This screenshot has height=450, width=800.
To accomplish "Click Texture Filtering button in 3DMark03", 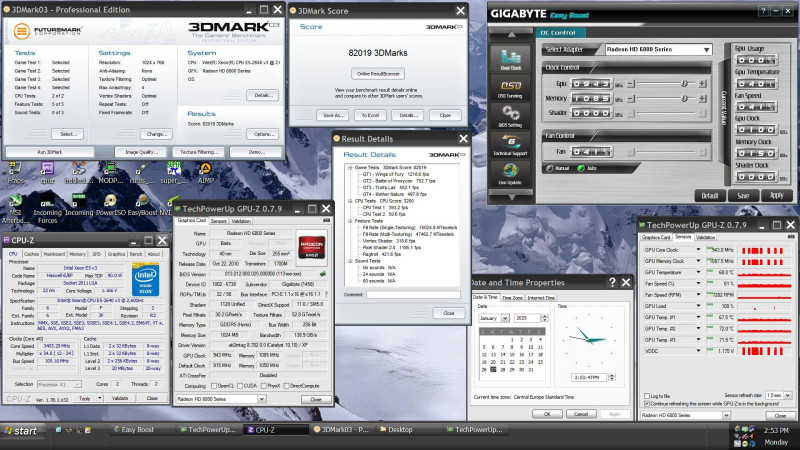I will pos(198,152).
